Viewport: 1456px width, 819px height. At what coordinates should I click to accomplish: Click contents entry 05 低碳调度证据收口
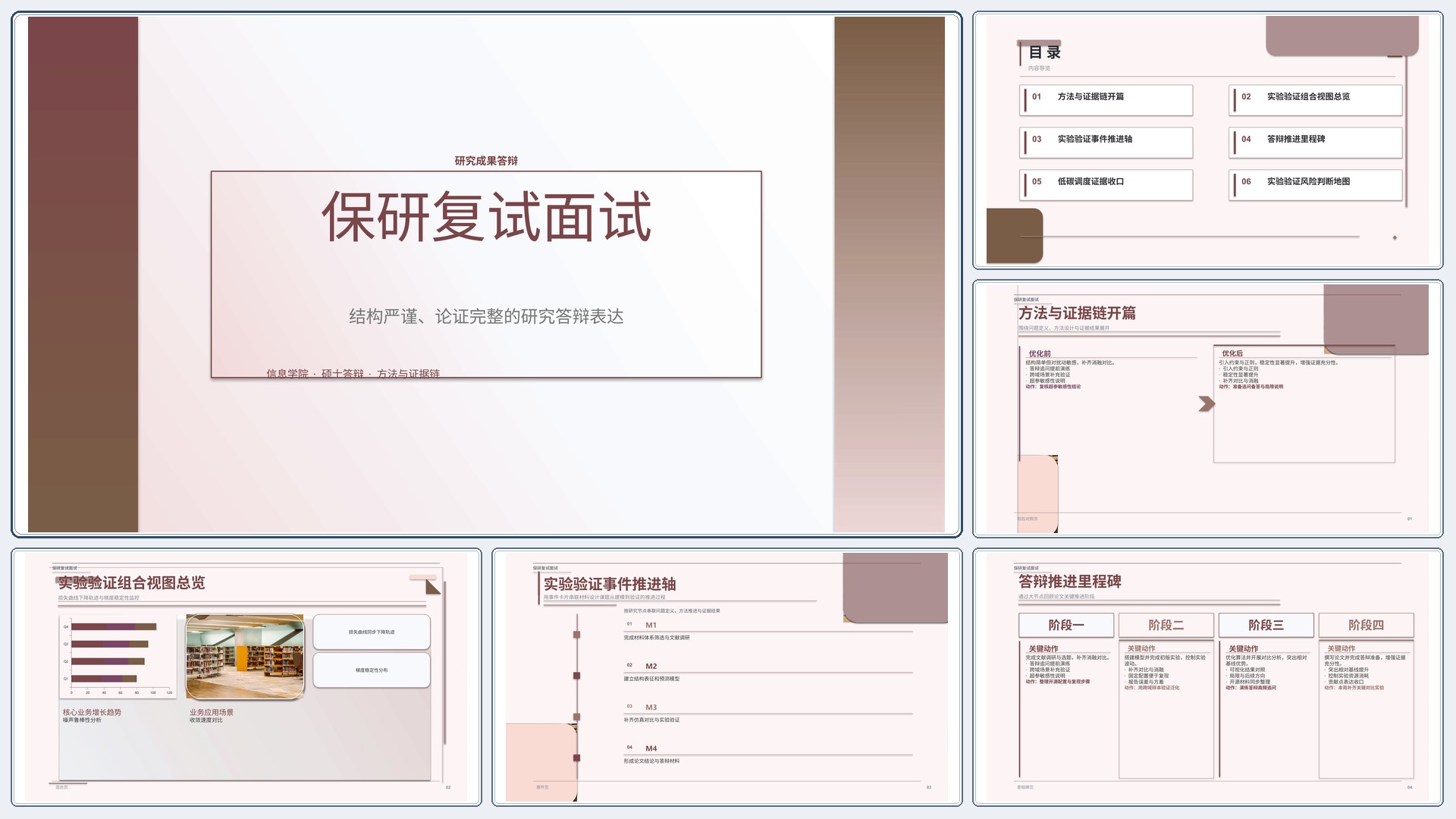1106,185
